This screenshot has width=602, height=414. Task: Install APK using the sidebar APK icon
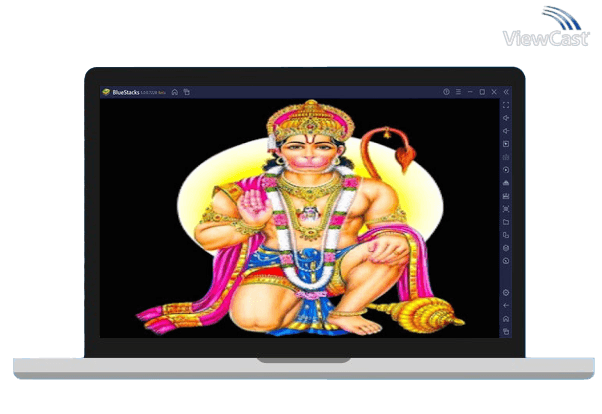506,196
